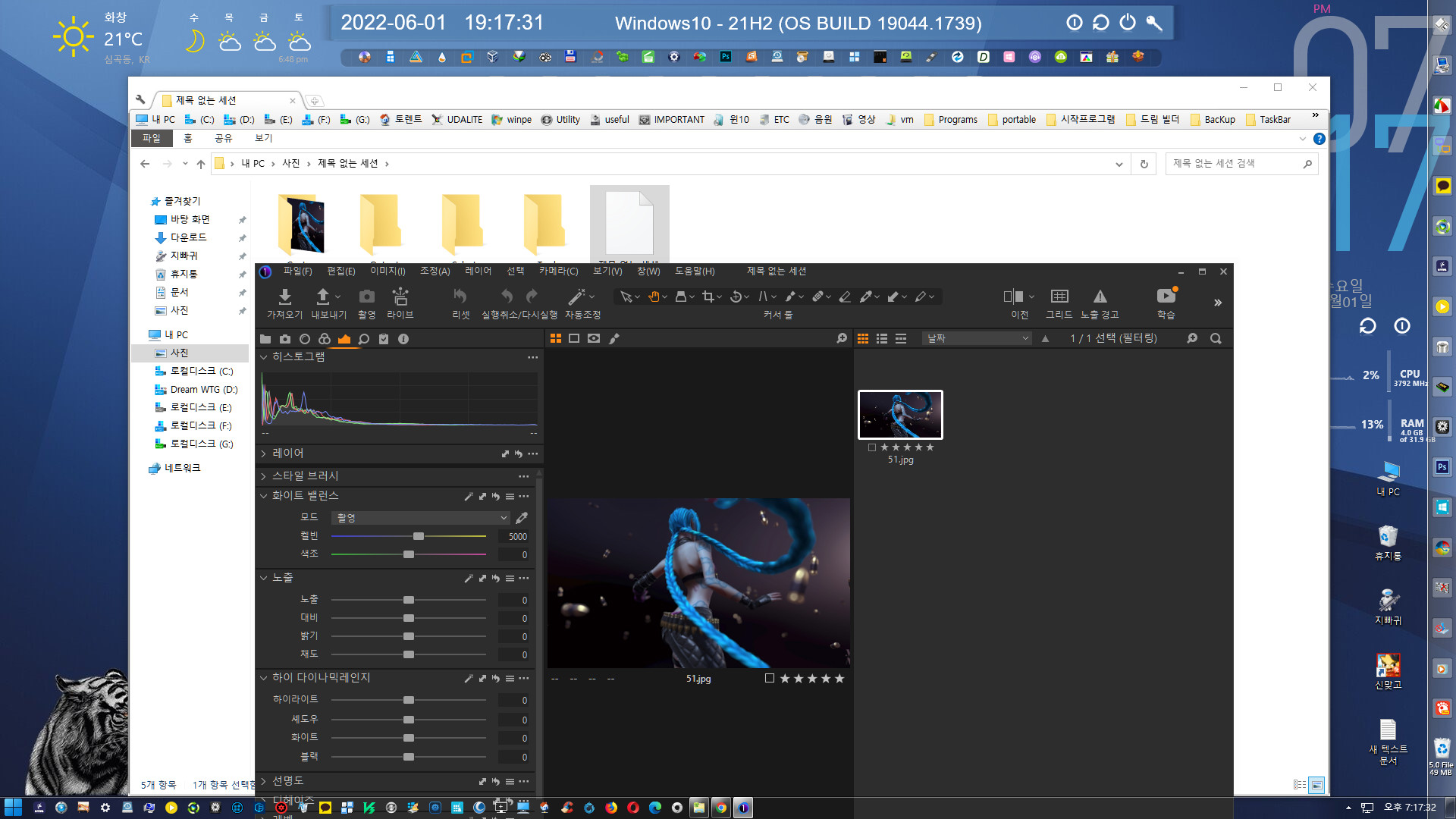Click the Auto Adjust (자동조정) magic wand icon
This screenshot has height=819, width=1456.
pos(577,297)
